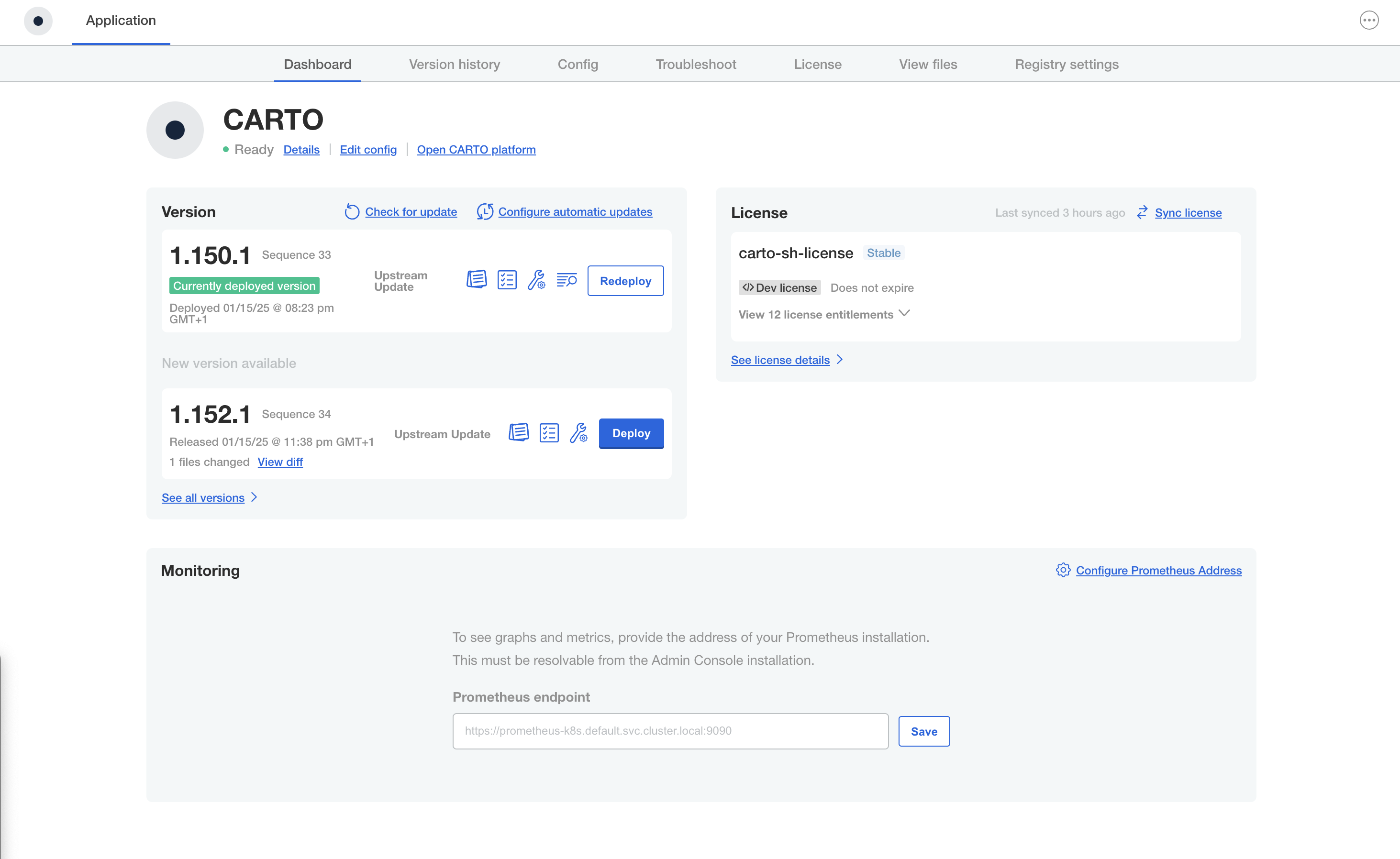Focus the Prometheus endpoint input field

click(670, 731)
